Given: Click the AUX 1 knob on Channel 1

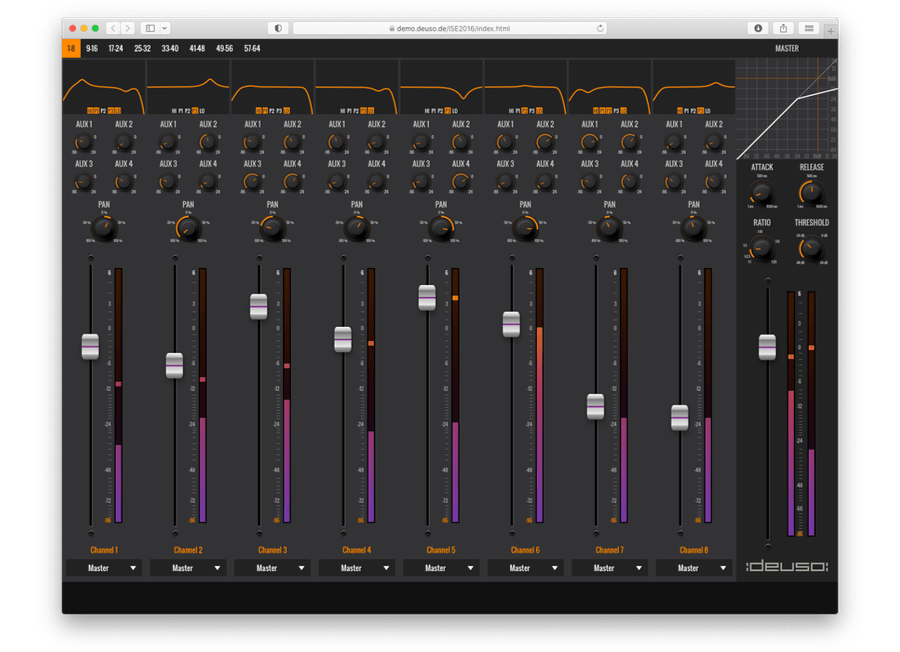Looking at the screenshot, I should (84, 142).
